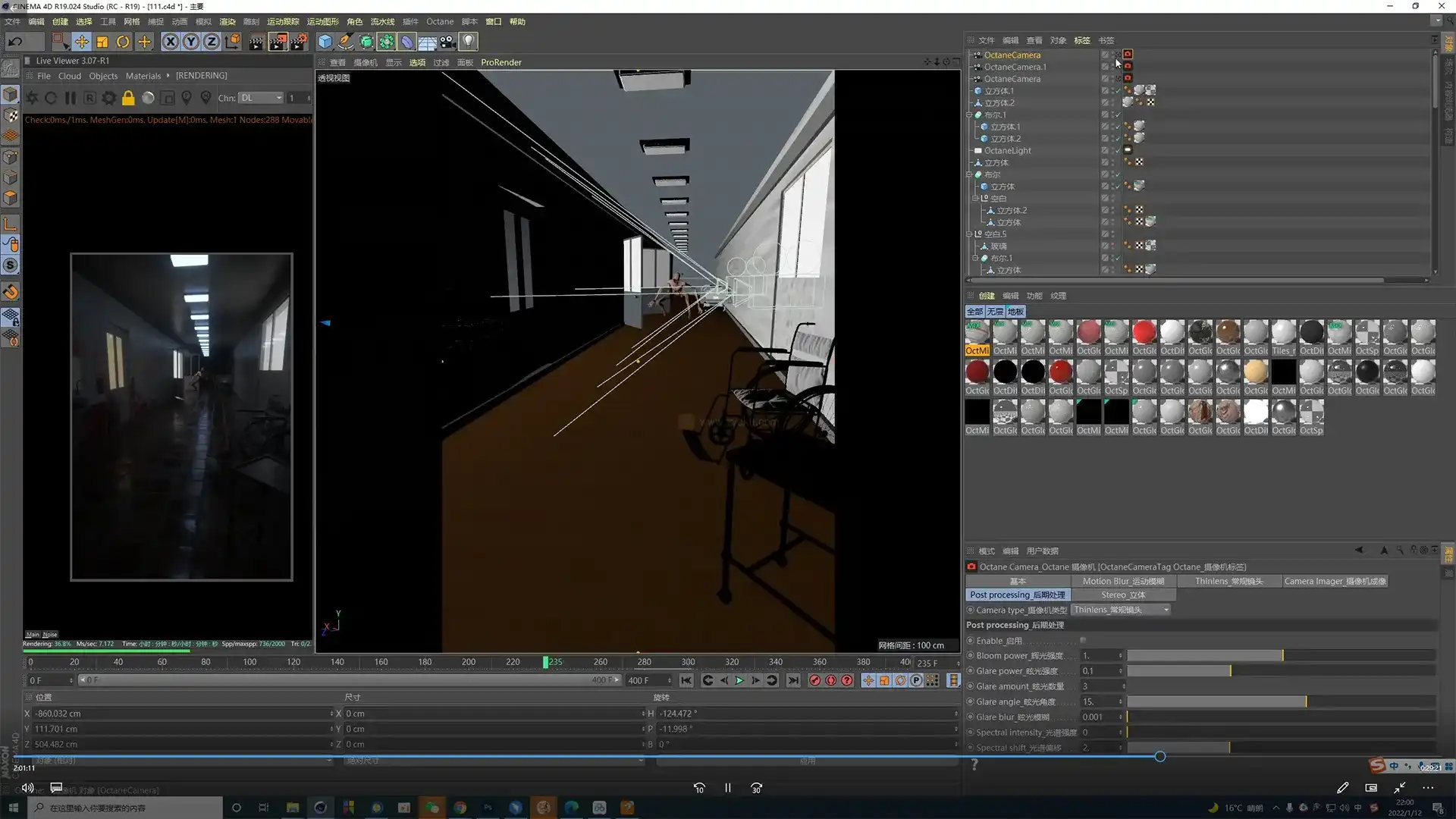Click the cube primitive icon

point(325,42)
